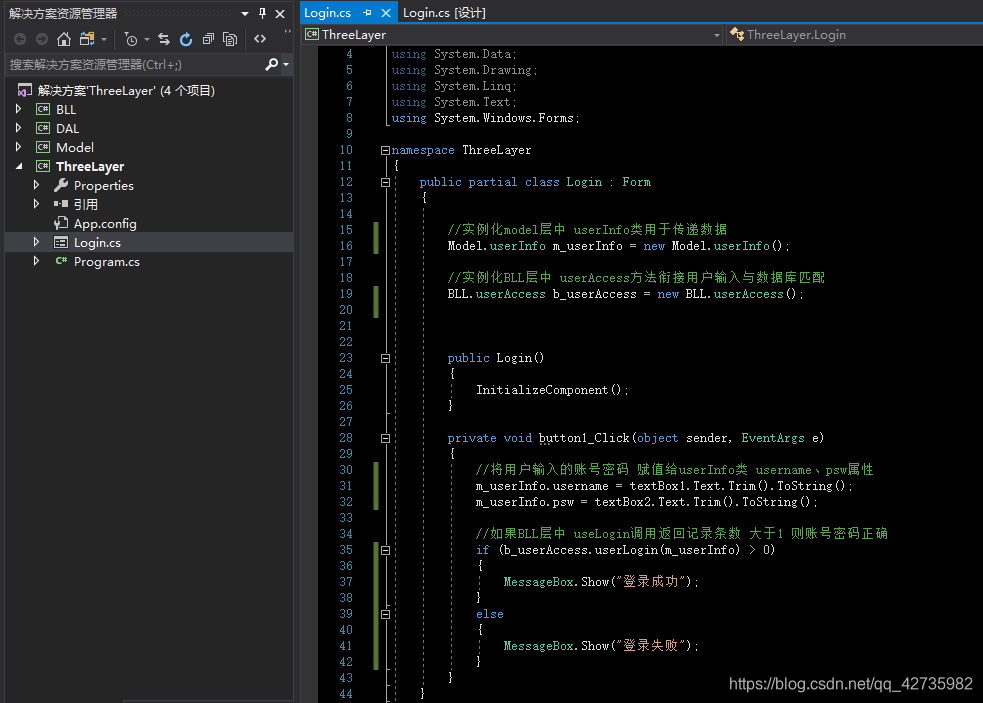Open Solution Explorer window position dropdown
The height and width of the screenshot is (703, 983).
coord(245,14)
